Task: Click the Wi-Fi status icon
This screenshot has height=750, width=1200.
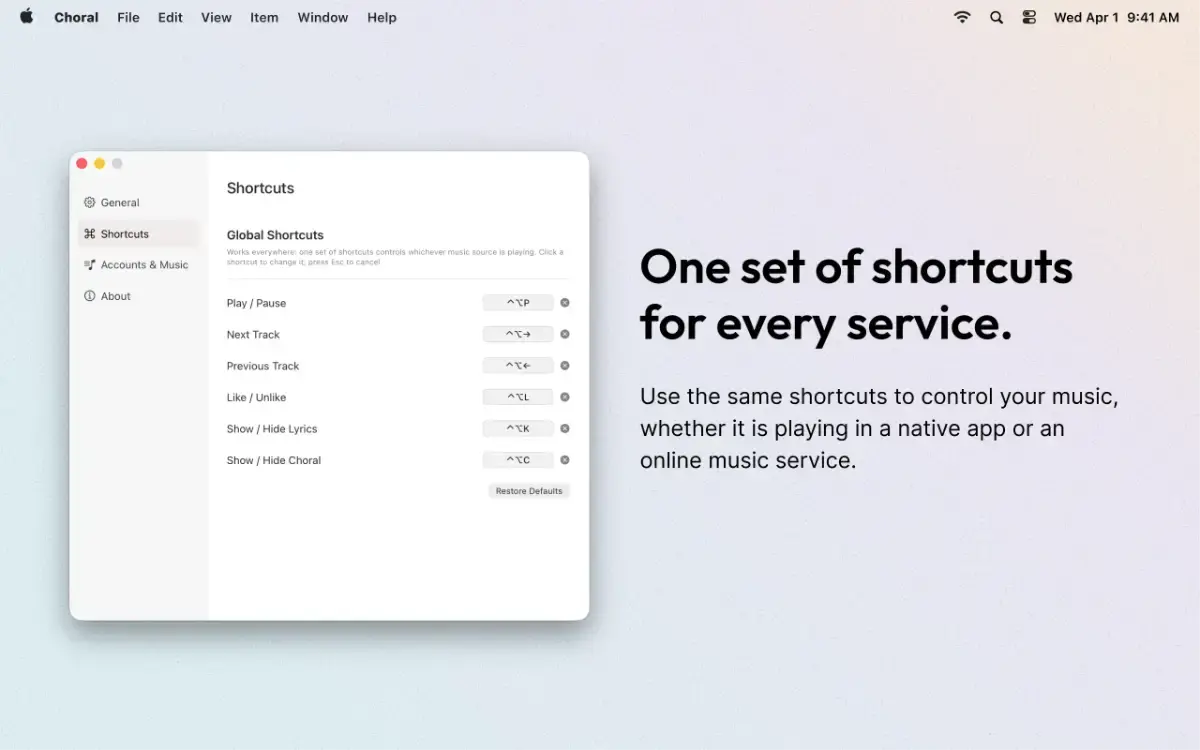Action: click(962, 17)
